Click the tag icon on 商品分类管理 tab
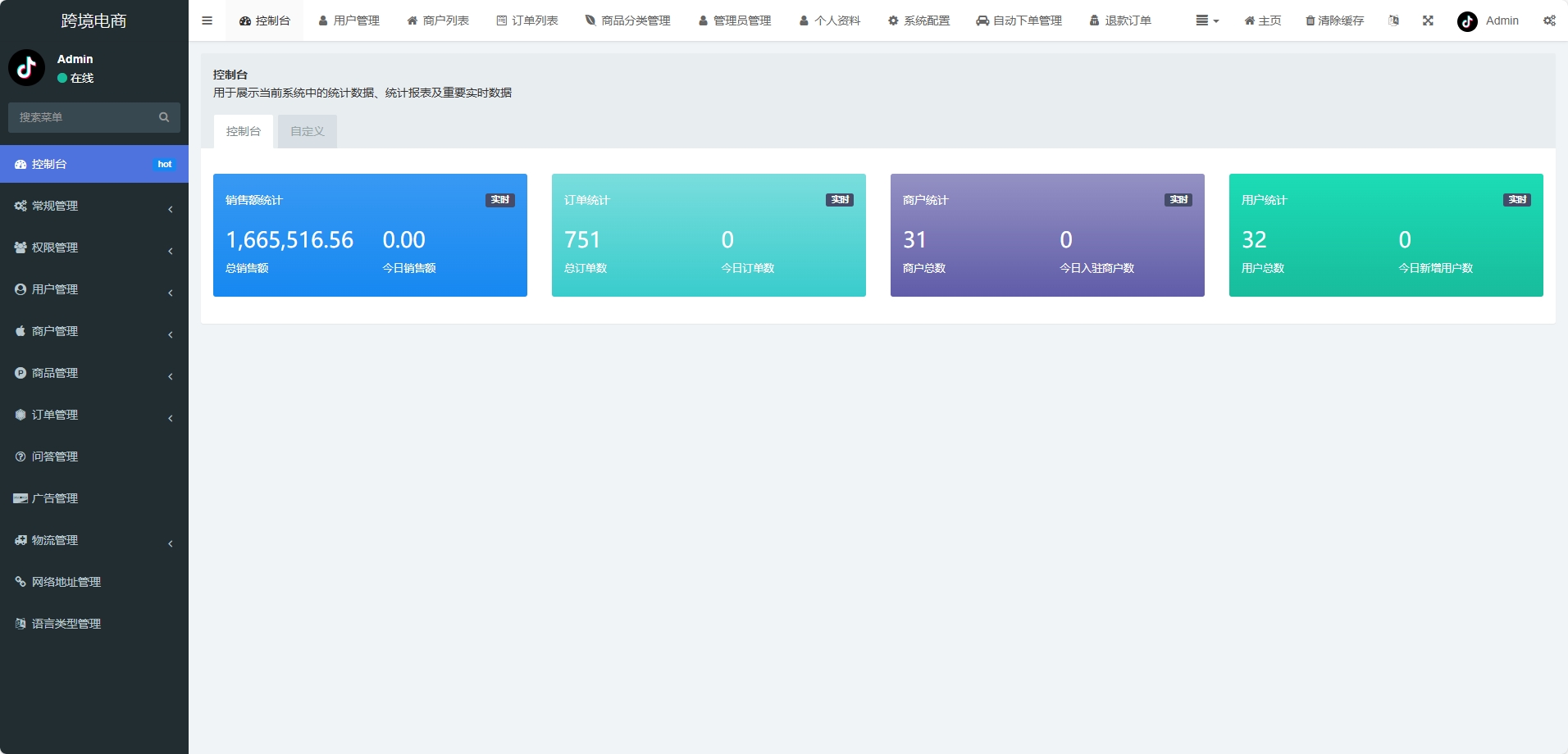 coord(590,20)
